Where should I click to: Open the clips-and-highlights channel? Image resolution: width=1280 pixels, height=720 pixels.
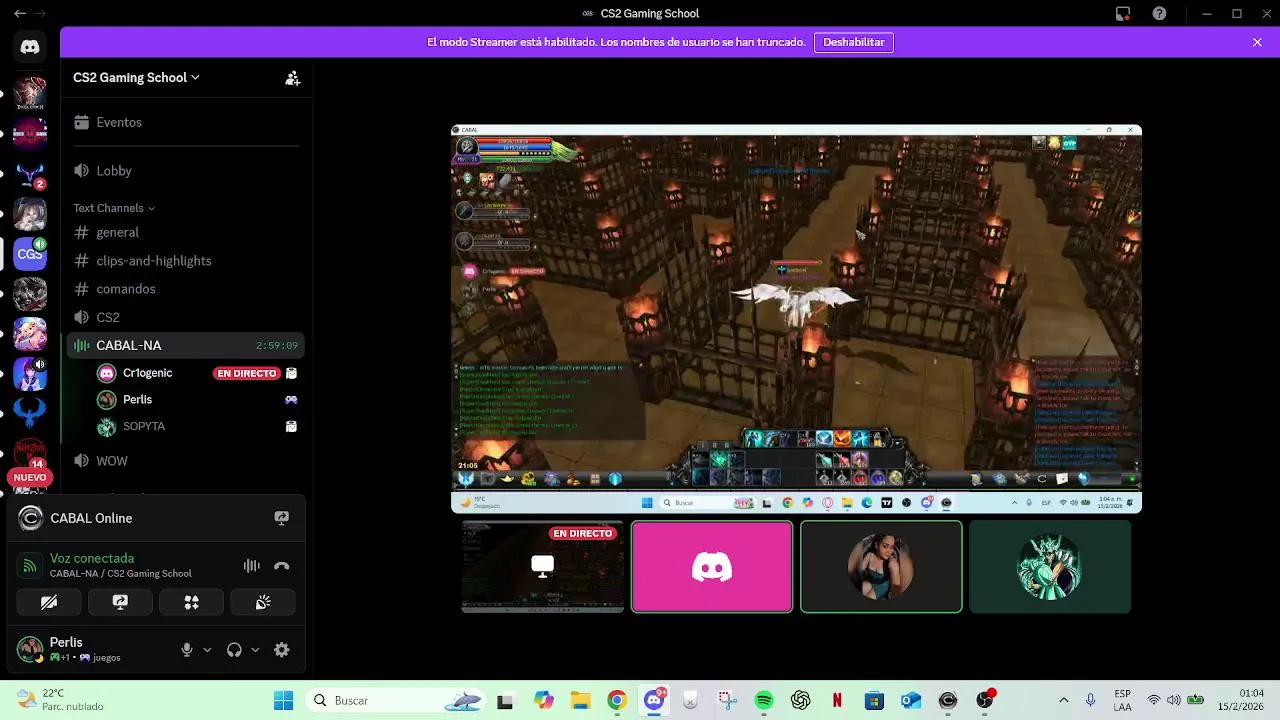tap(186, 260)
